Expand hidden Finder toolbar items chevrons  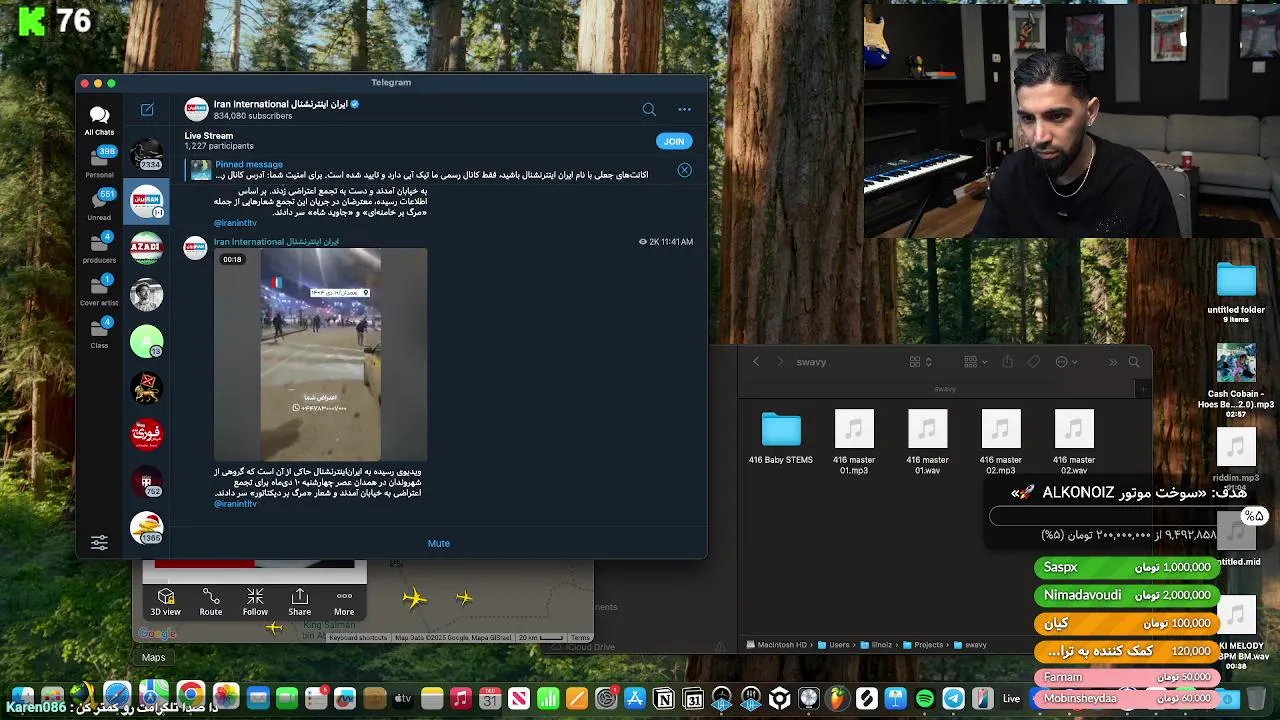pos(1112,362)
